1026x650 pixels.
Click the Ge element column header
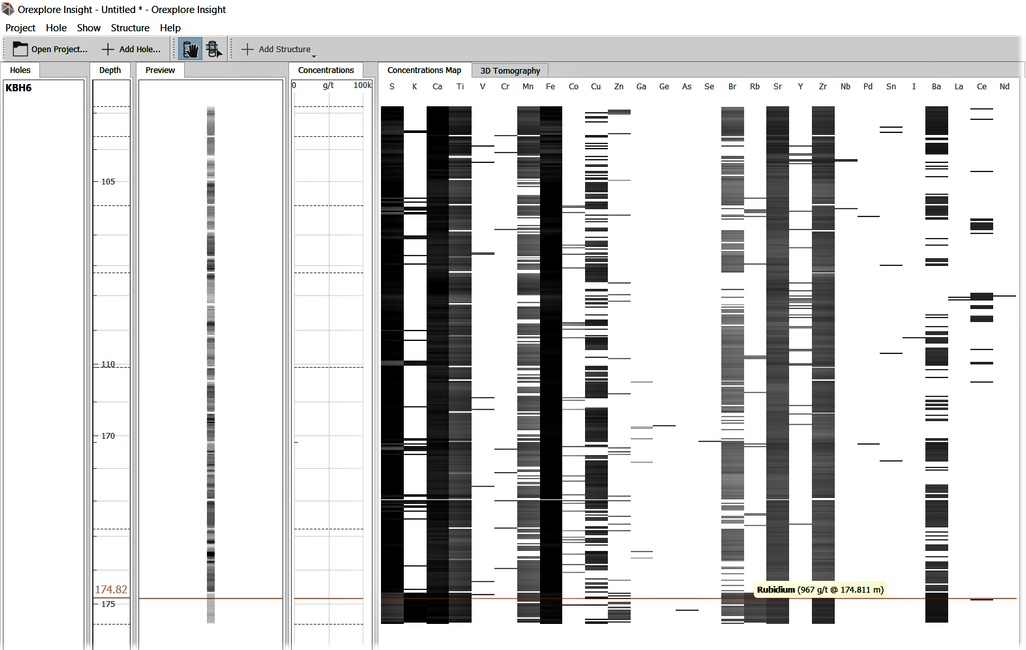pyautogui.click(x=664, y=86)
